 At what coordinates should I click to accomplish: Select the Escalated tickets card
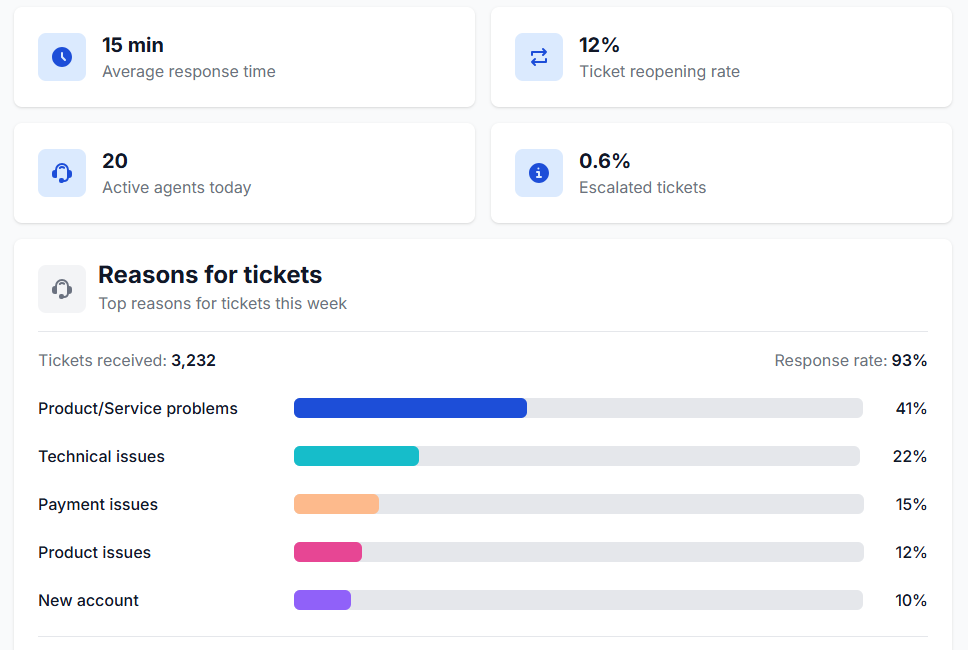(721, 173)
